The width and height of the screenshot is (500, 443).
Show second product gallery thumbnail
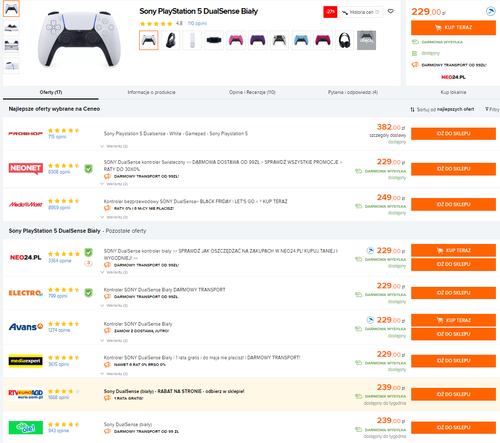point(11,28)
